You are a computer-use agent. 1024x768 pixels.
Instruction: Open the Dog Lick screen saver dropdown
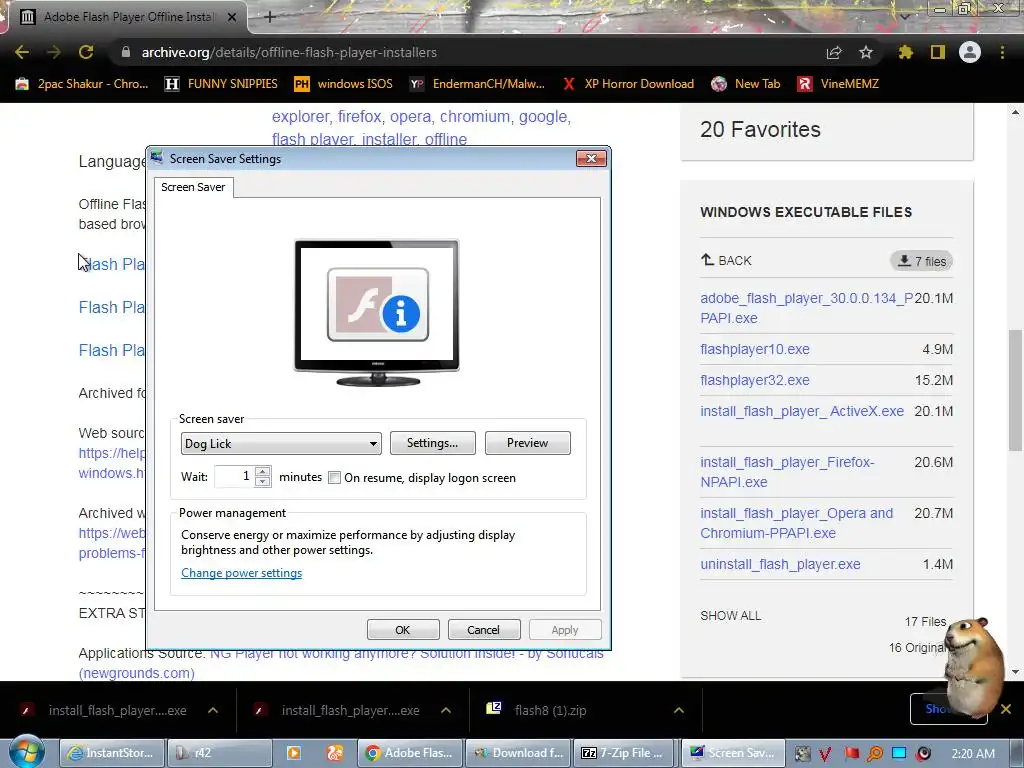point(281,443)
